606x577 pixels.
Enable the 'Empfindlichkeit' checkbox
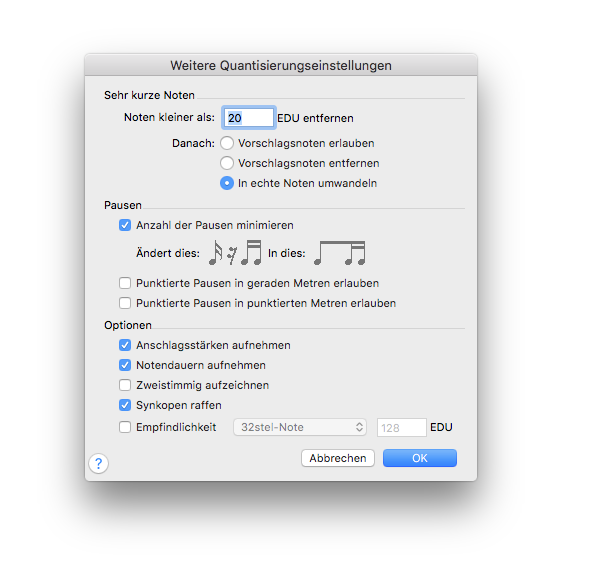click(x=125, y=427)
